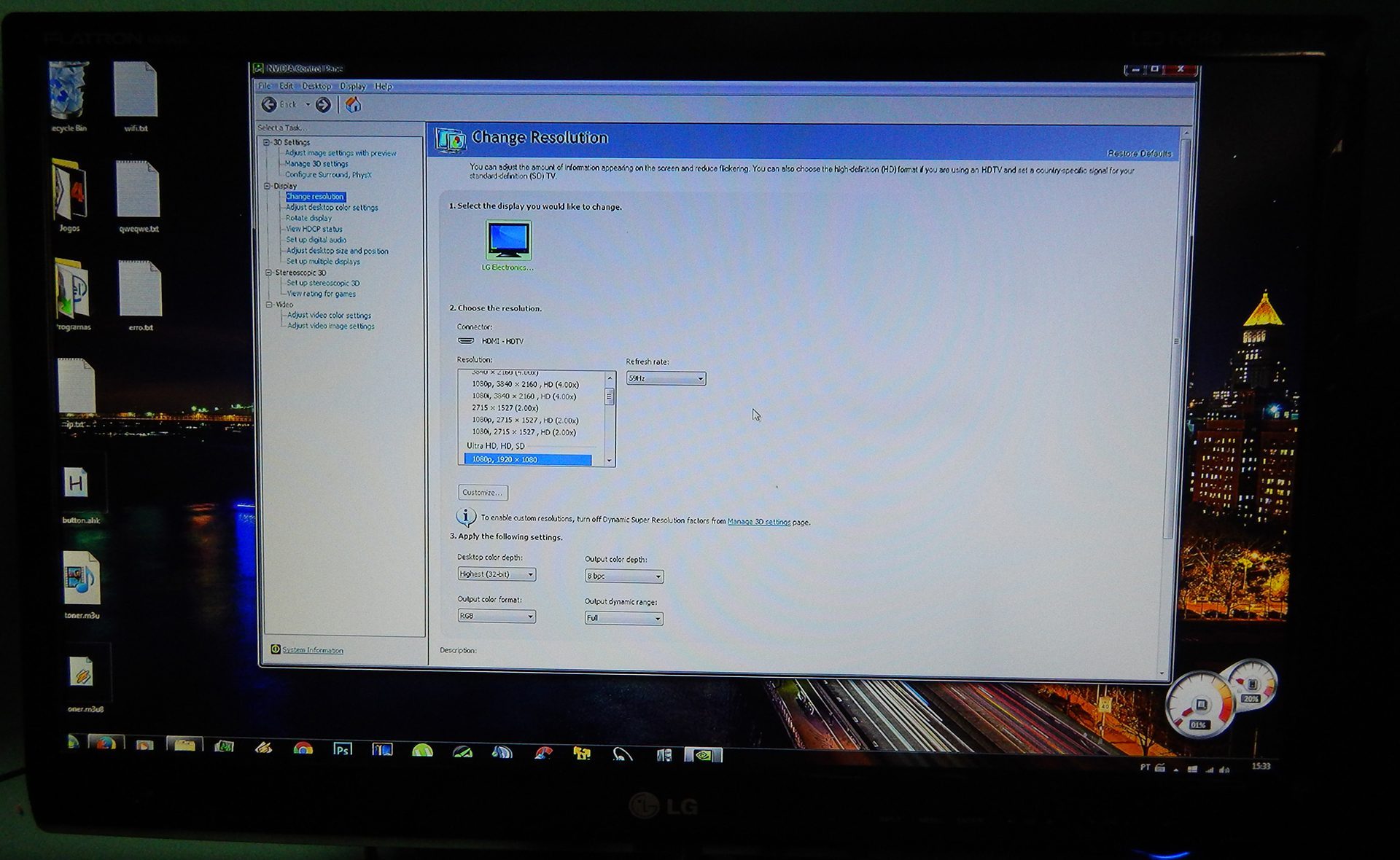1400x860 pixels.
Task: Open Photoshop from the taskbar
Action: [342, 750]
